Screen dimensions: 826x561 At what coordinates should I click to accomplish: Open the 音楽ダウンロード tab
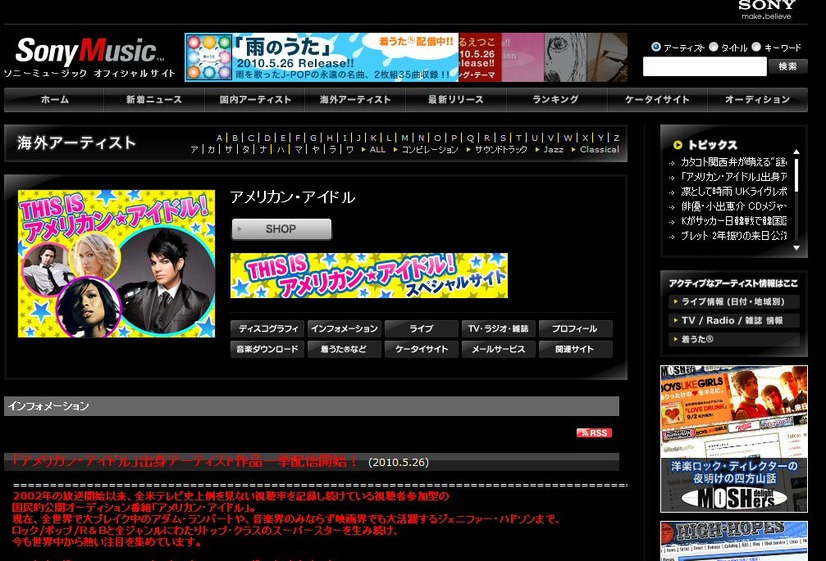coord(267,349)
